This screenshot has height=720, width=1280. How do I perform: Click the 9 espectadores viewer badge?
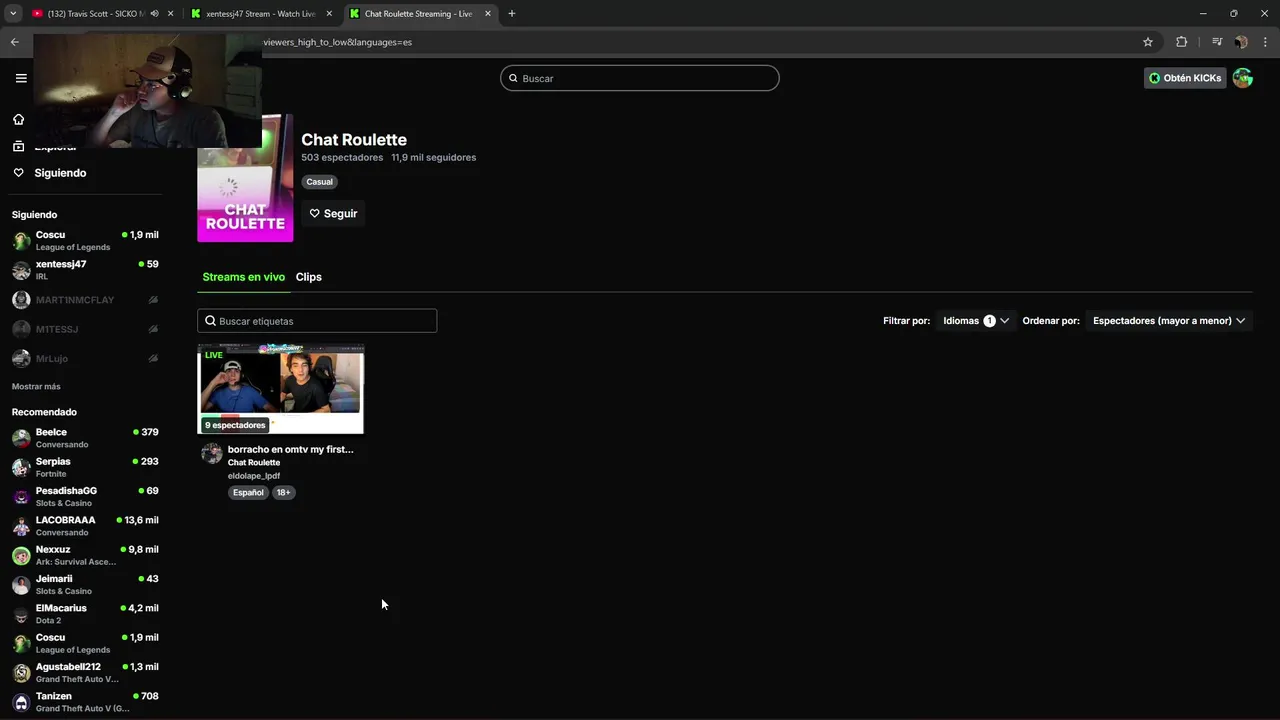pos(235,425)
